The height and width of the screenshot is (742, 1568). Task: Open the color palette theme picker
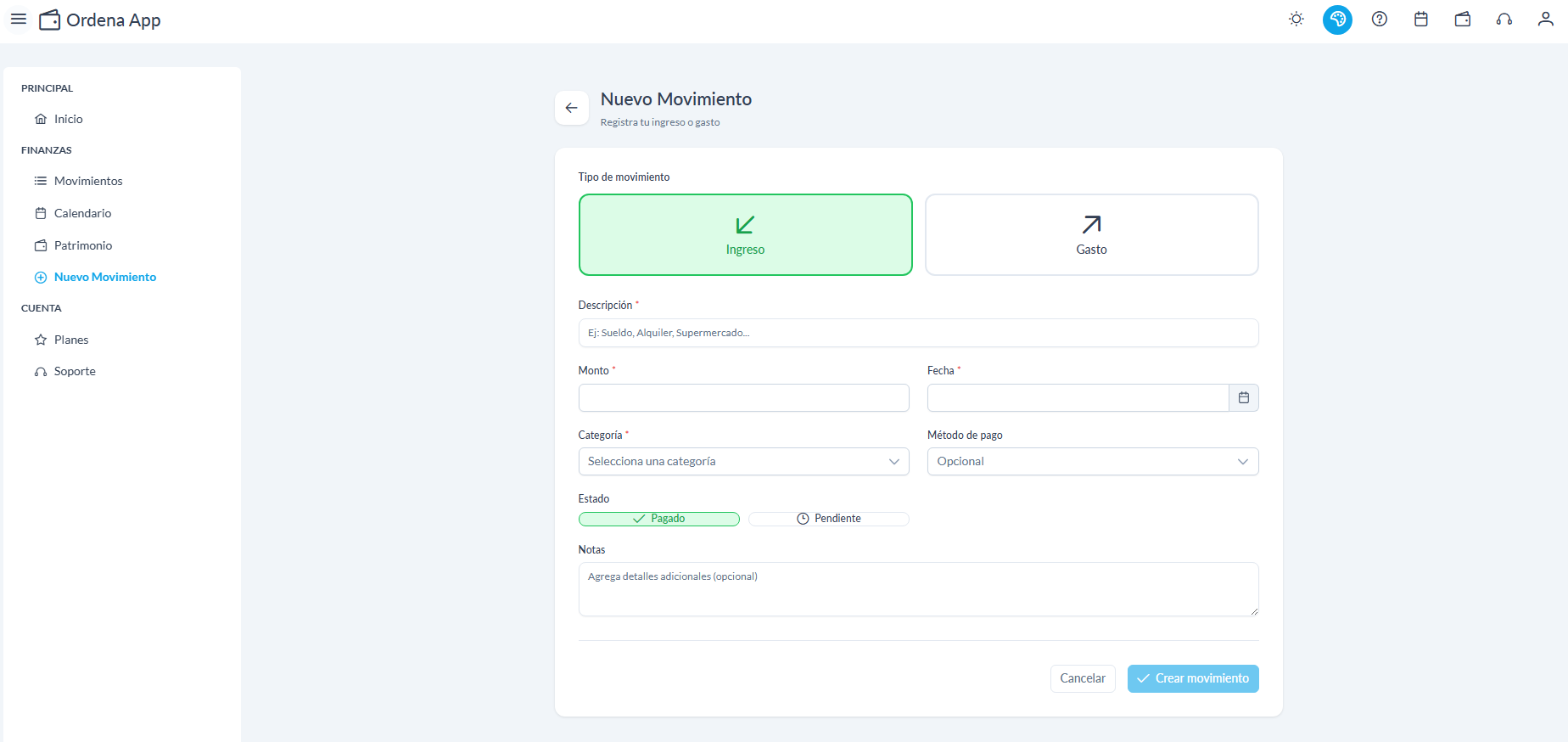(x=1337, y=19)
